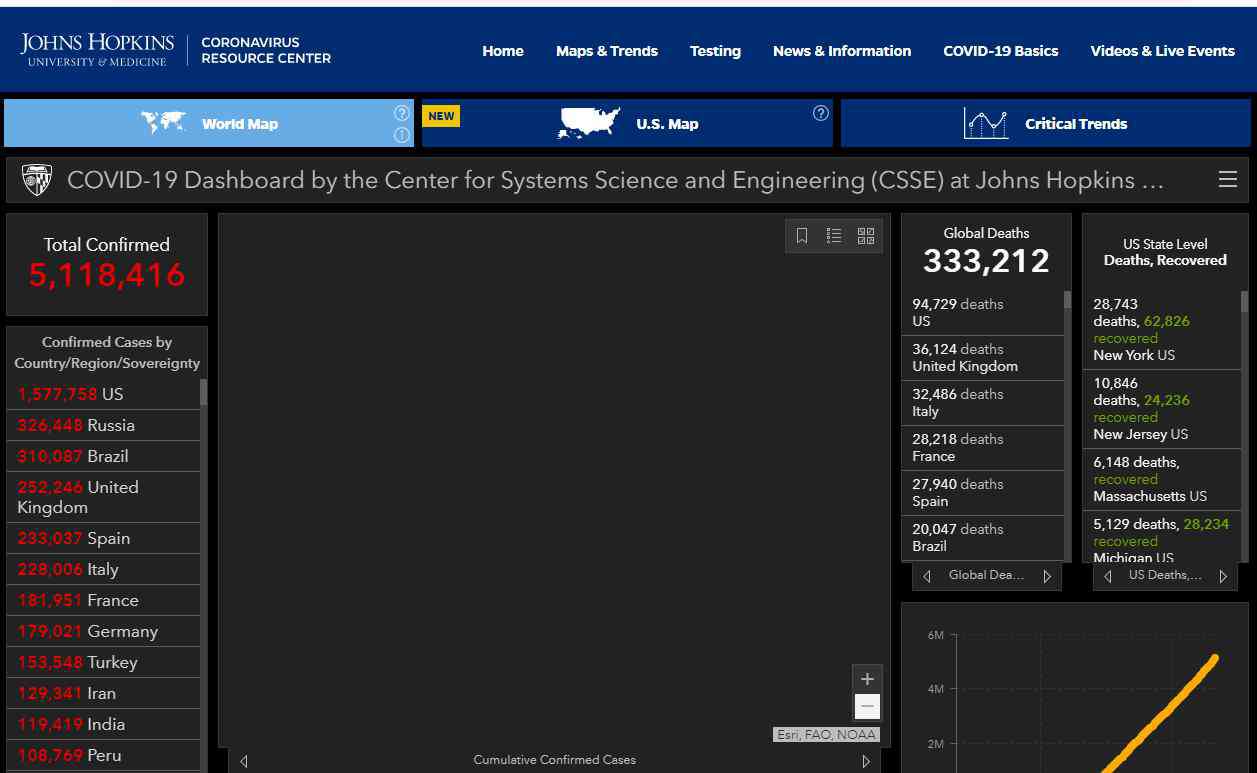
Task: Click the 94,729 deaths US entry
Action: [x=983, y=313]
